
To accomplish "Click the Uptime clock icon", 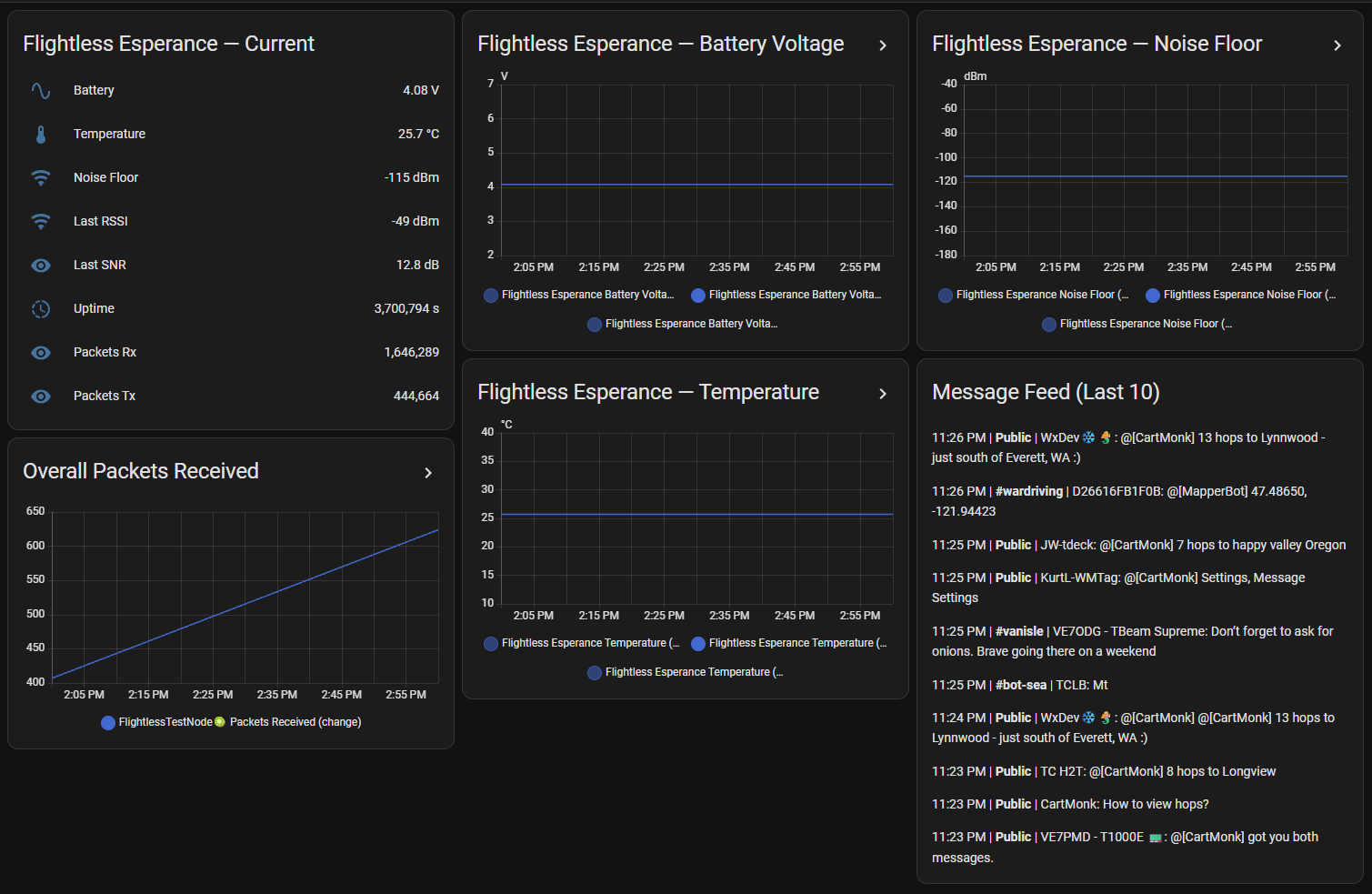I will [41, 308].
